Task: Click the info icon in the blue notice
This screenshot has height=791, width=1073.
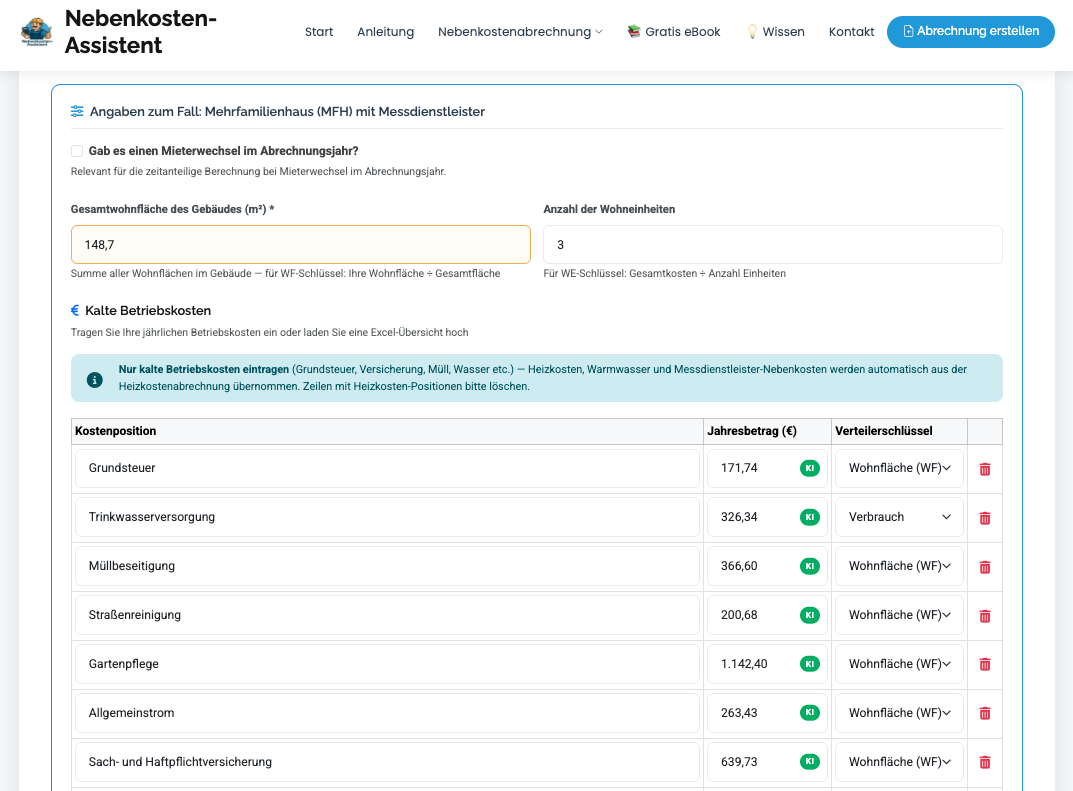Action: (94, 380)
